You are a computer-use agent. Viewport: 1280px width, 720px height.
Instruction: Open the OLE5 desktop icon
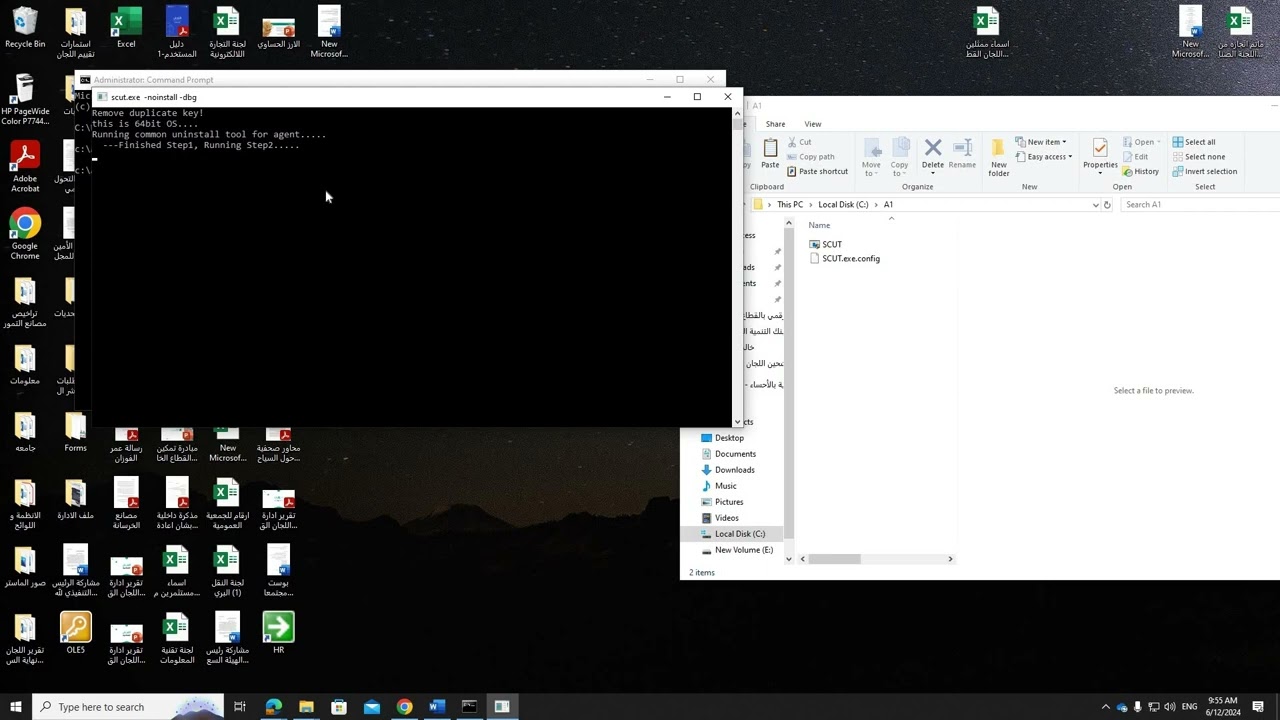pyautogui.click(x=76, y=634)
